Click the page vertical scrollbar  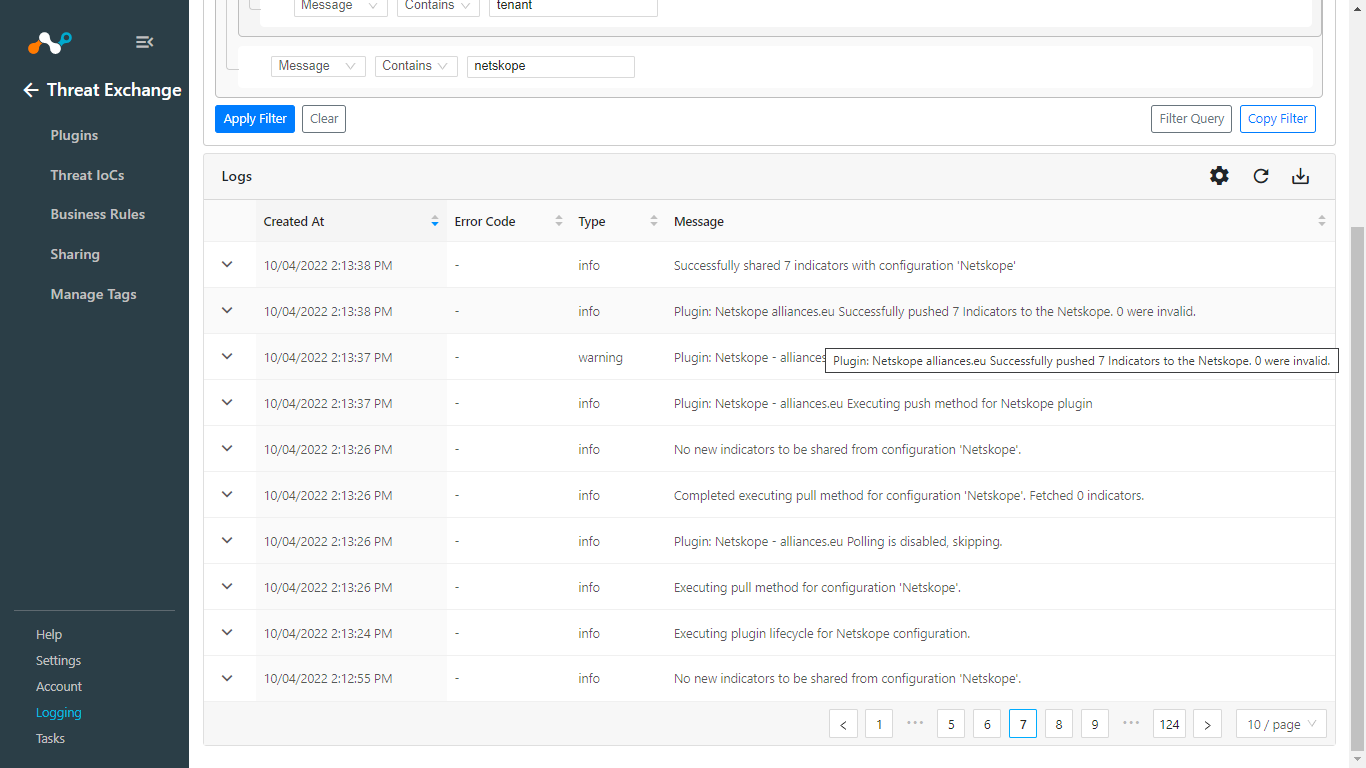click(x=1357, y=490)
